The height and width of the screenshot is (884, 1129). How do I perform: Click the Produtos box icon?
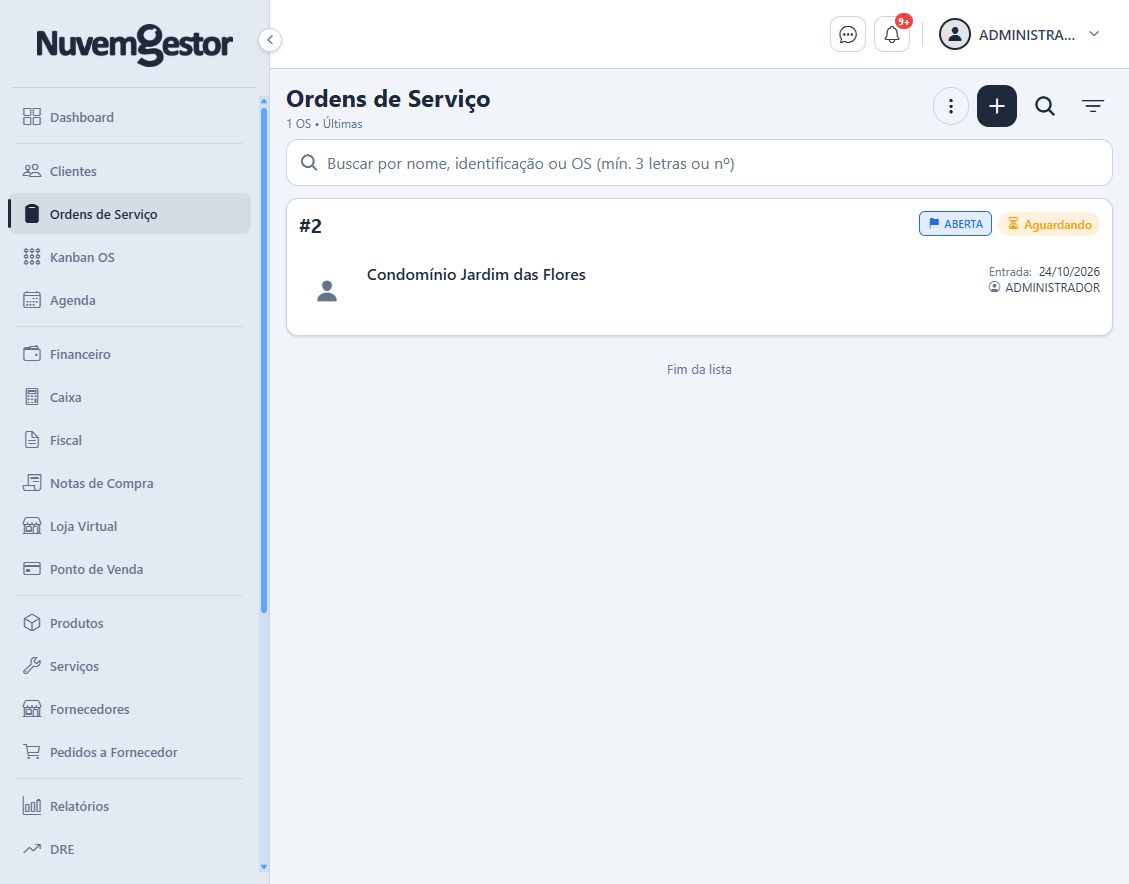pyautogui.click(x=32, y=623)
